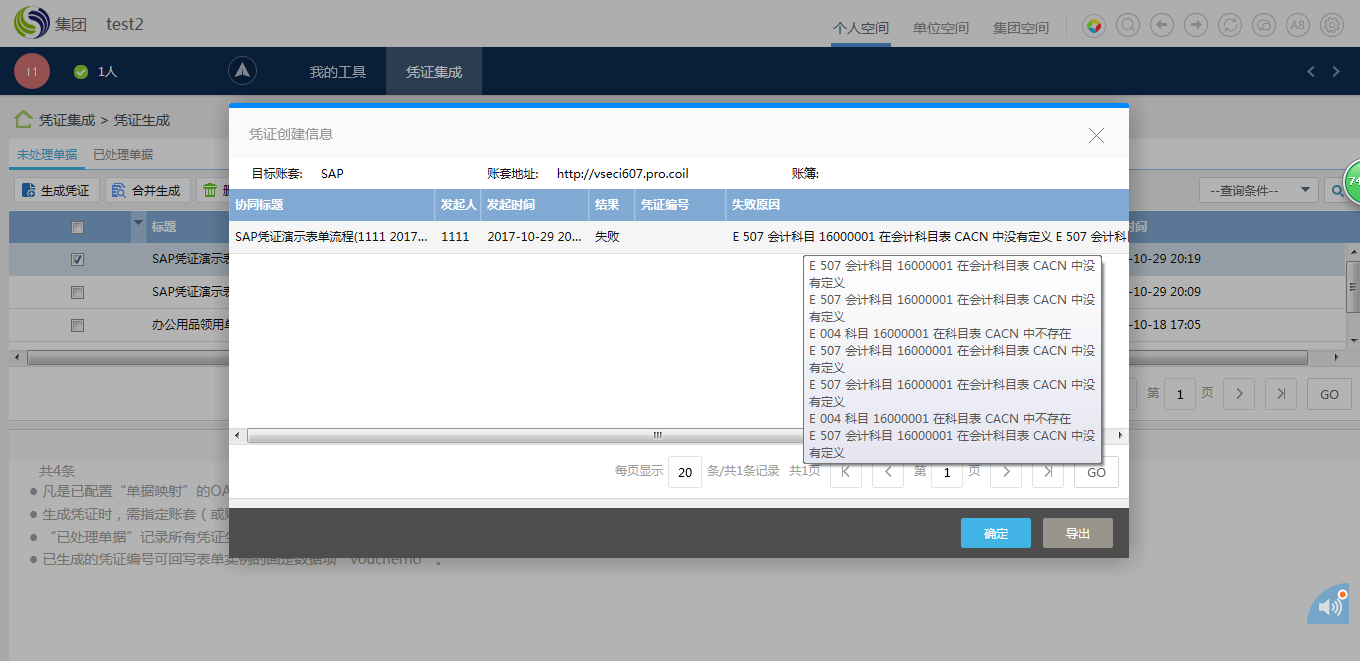The height and width of the screenshot is (661, 1360).
Task: Click the red user avatar '11'
Action: (x=32, y=71)
